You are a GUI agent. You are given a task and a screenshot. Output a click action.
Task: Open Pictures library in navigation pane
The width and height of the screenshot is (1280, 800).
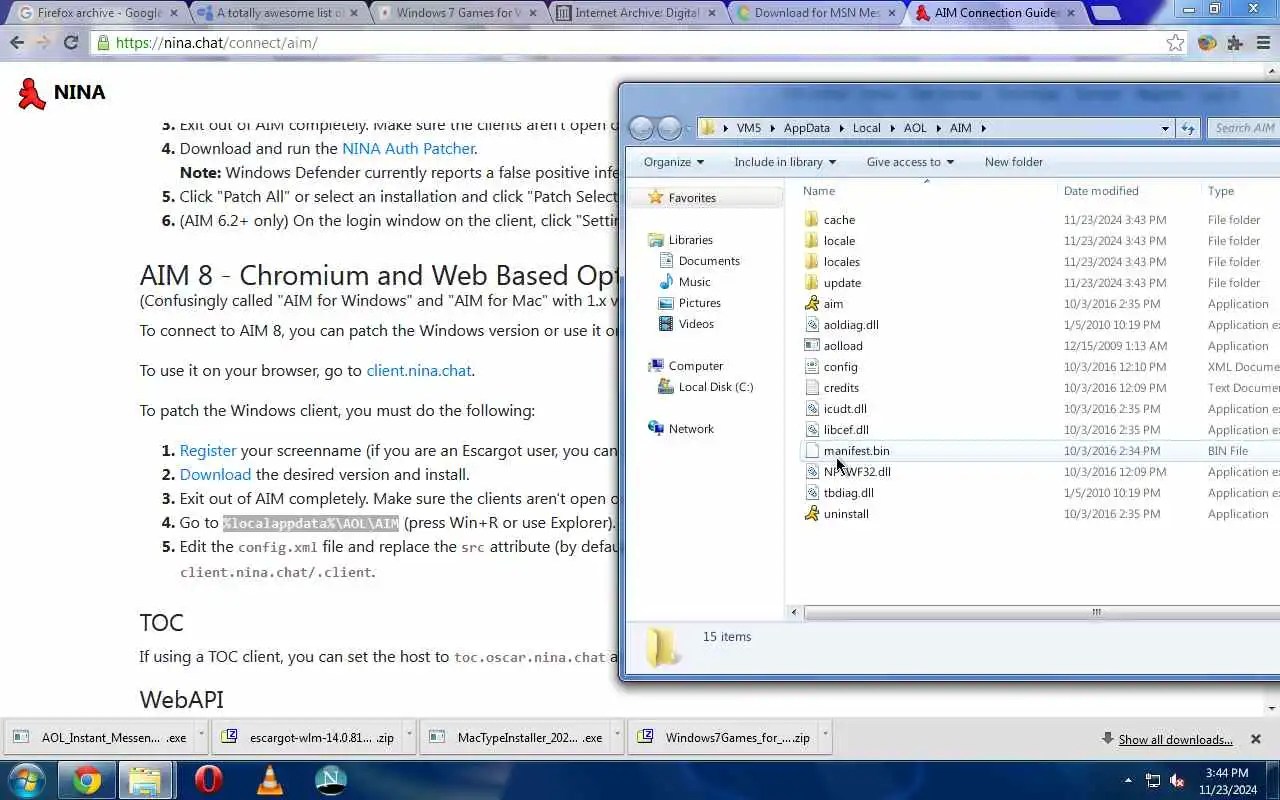click(x=699, y=303)
